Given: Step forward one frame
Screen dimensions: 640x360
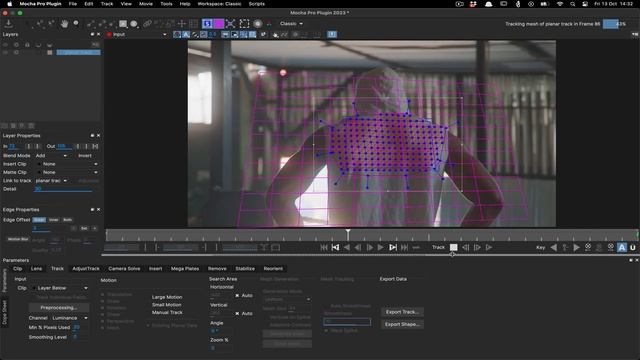Looking at the screenshot, I should pyautogui.click(x=370, y=247).
